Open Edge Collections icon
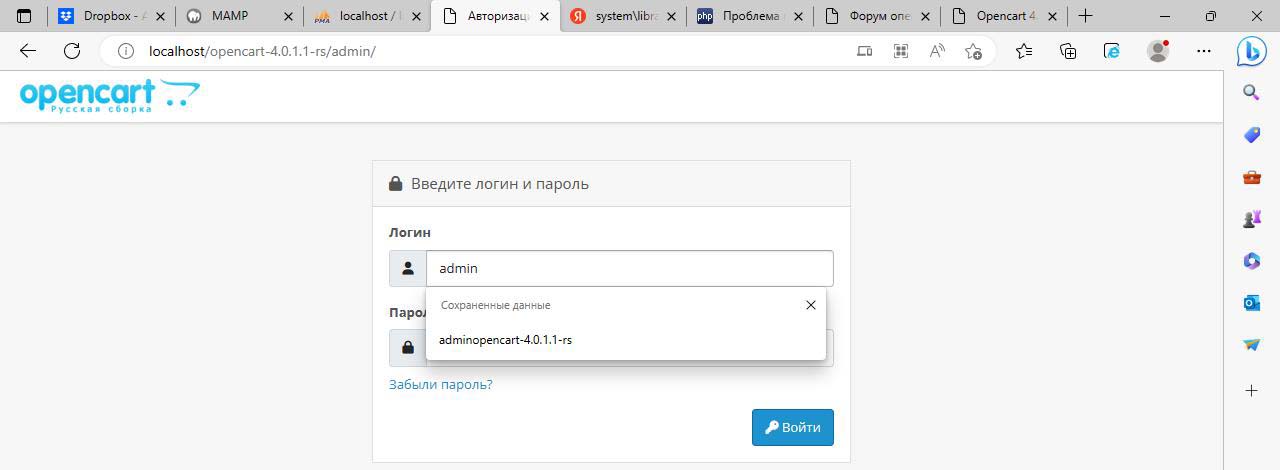Viewport: 1280px width, 470px height. (x=1068, y=52)
